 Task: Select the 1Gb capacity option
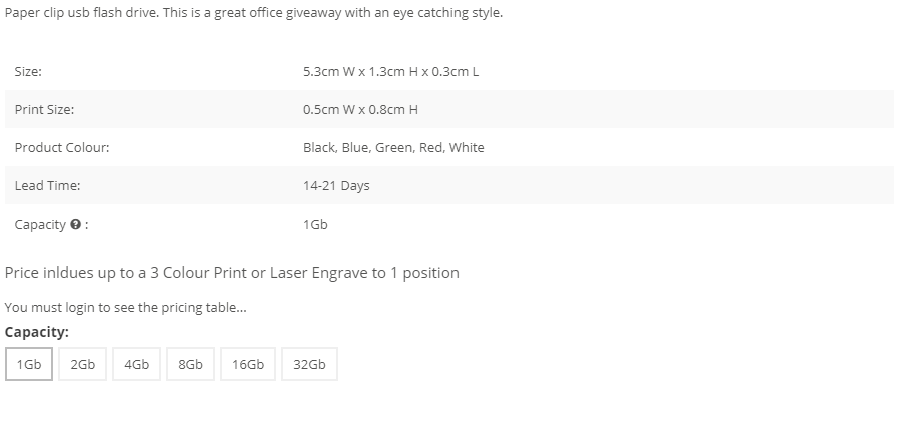coord(29,364)
